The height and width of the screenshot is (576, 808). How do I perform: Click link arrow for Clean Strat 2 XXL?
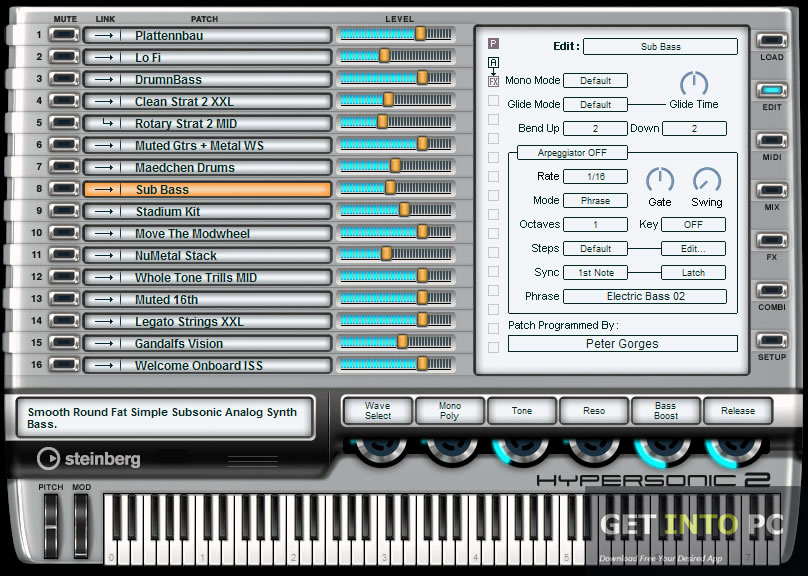[104, 101]
